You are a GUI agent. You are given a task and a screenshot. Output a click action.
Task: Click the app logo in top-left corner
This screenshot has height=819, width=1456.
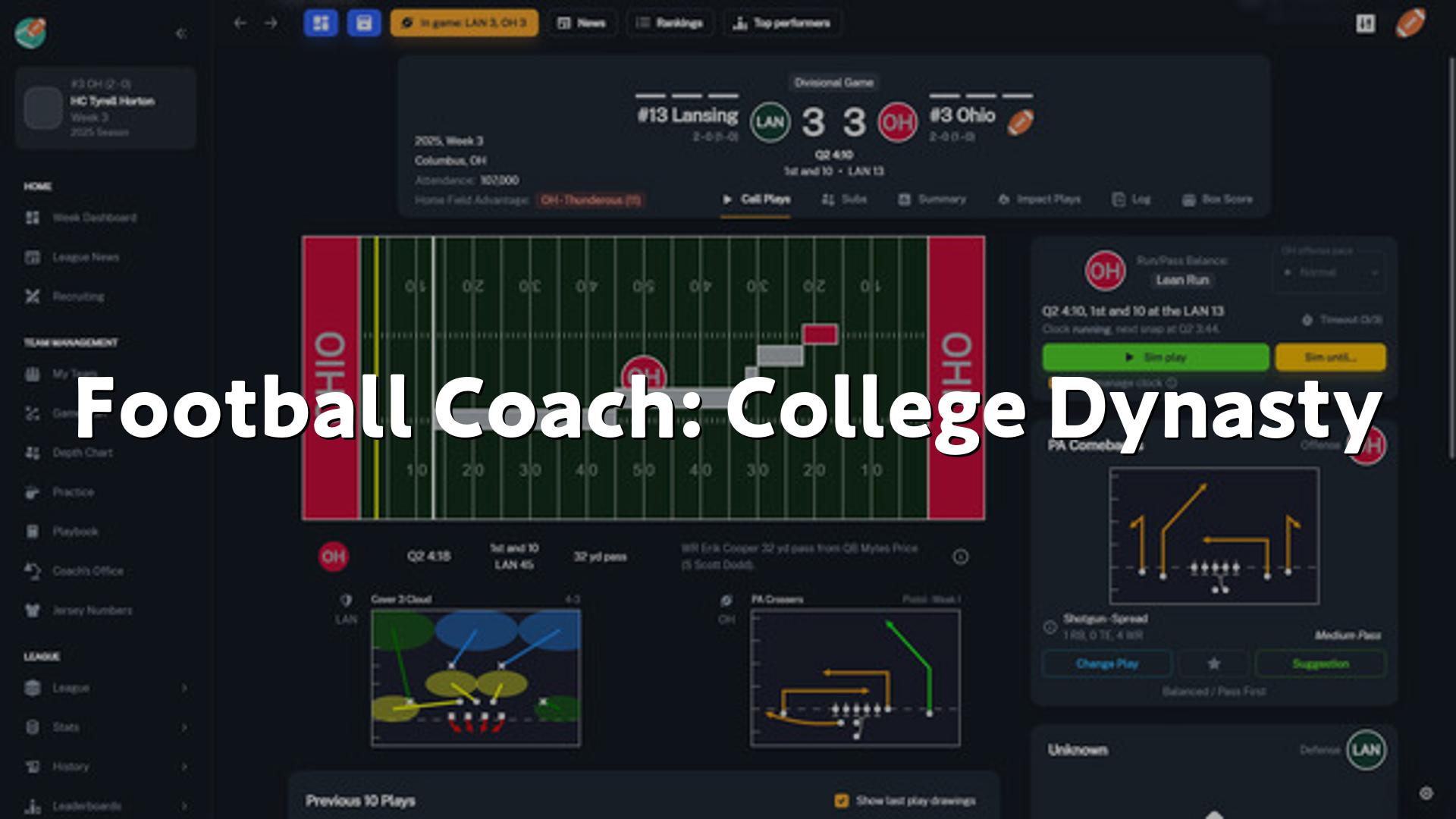tap(30, 33)
